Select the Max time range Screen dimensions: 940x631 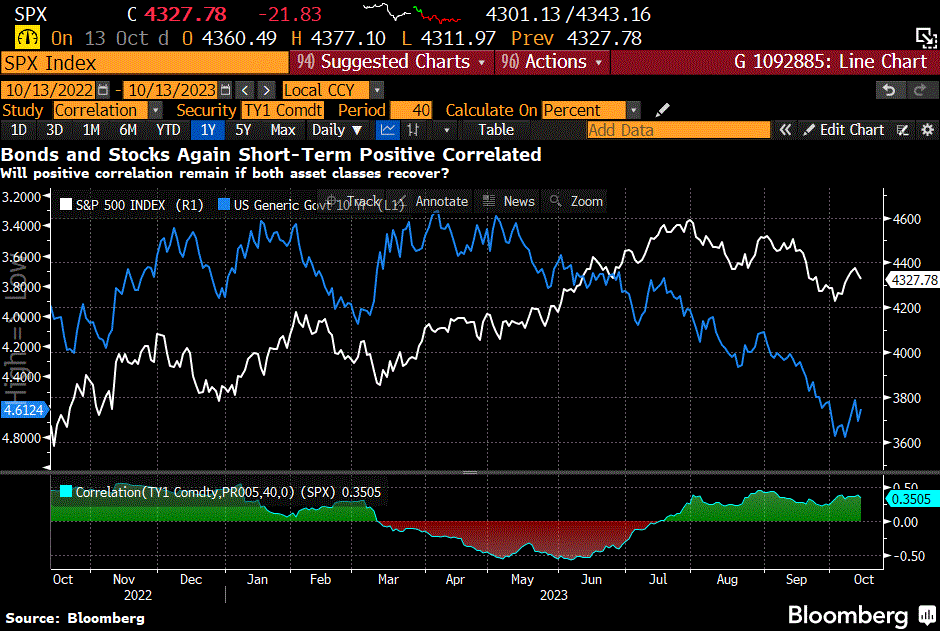point(282,130)
